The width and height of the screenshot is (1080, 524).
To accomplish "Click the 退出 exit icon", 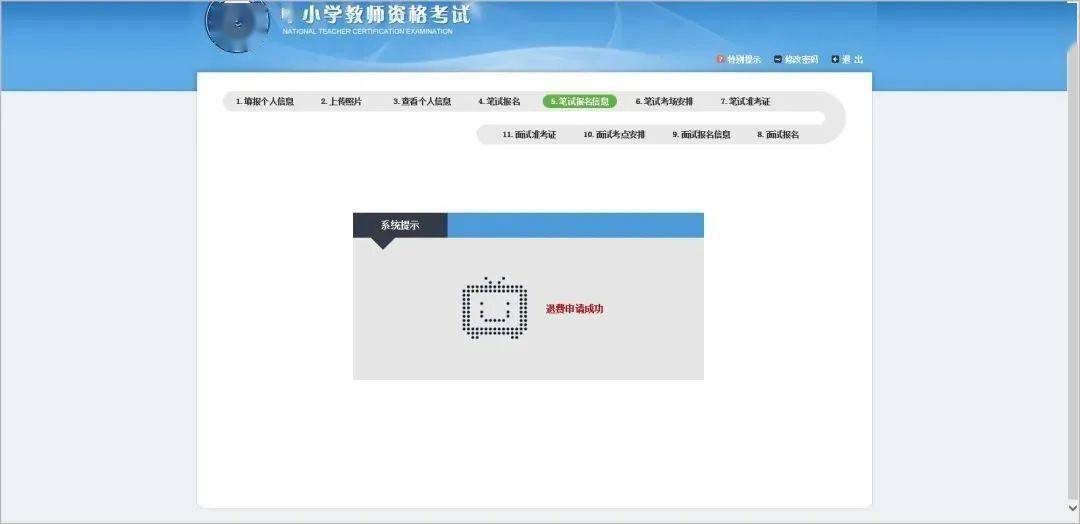I will tap(835, 60).
